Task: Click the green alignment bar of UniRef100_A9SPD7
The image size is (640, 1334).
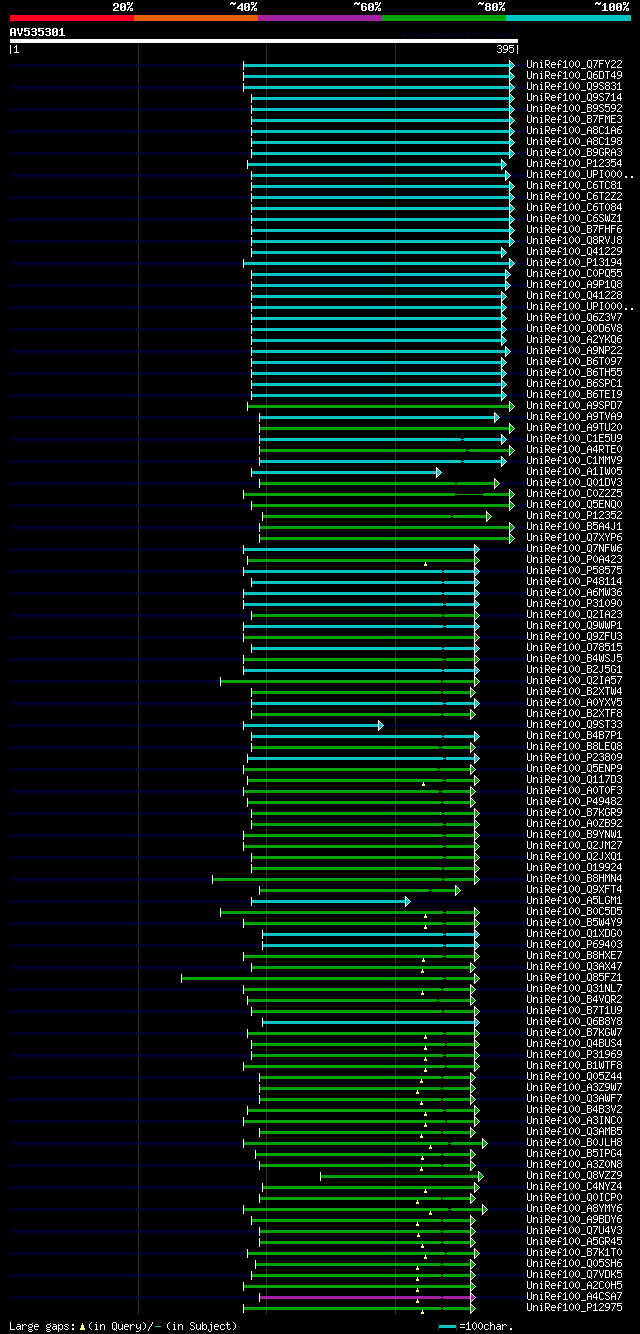Action: click(381, 406)
